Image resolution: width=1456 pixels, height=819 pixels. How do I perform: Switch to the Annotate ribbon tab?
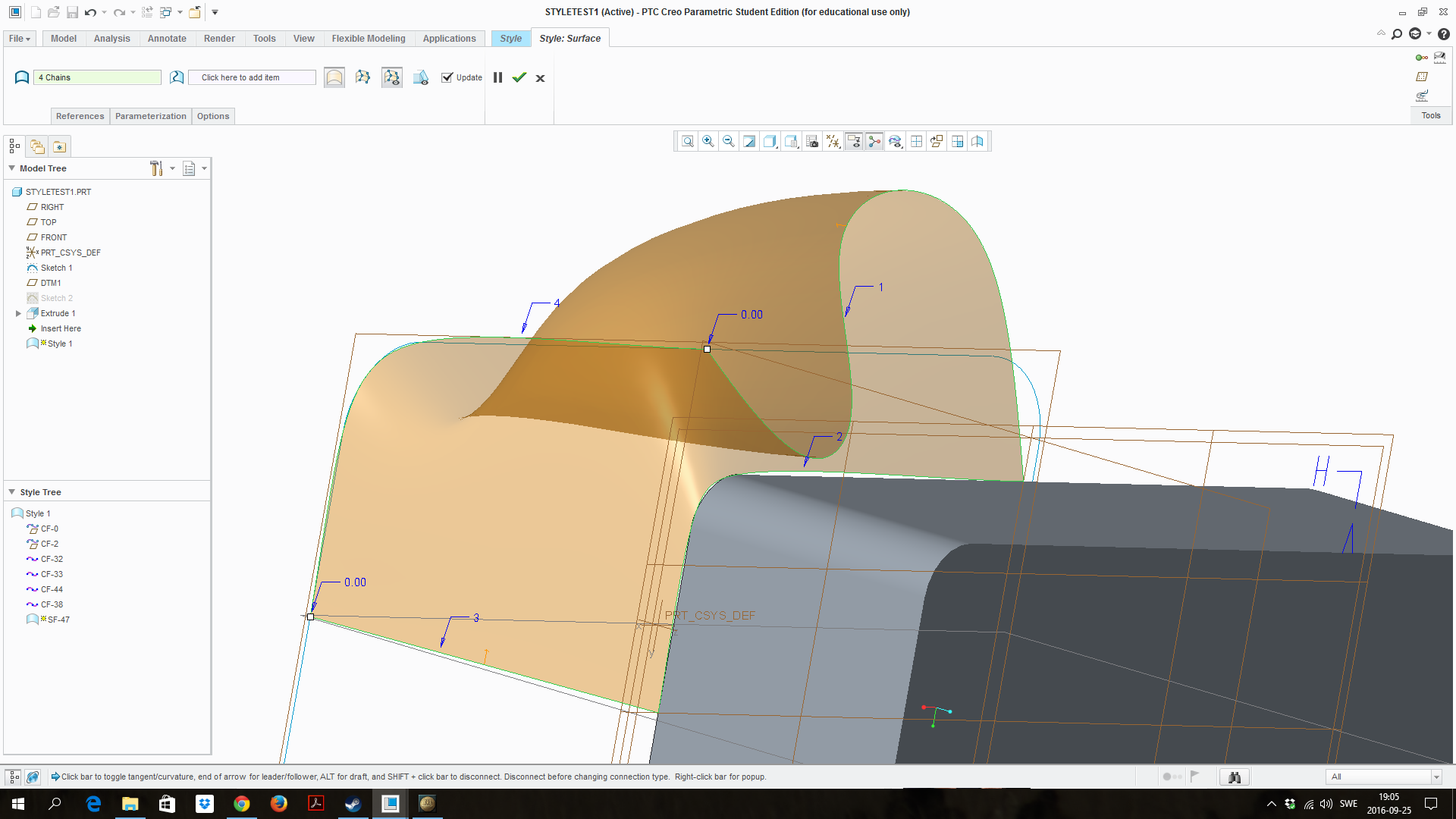167,39
